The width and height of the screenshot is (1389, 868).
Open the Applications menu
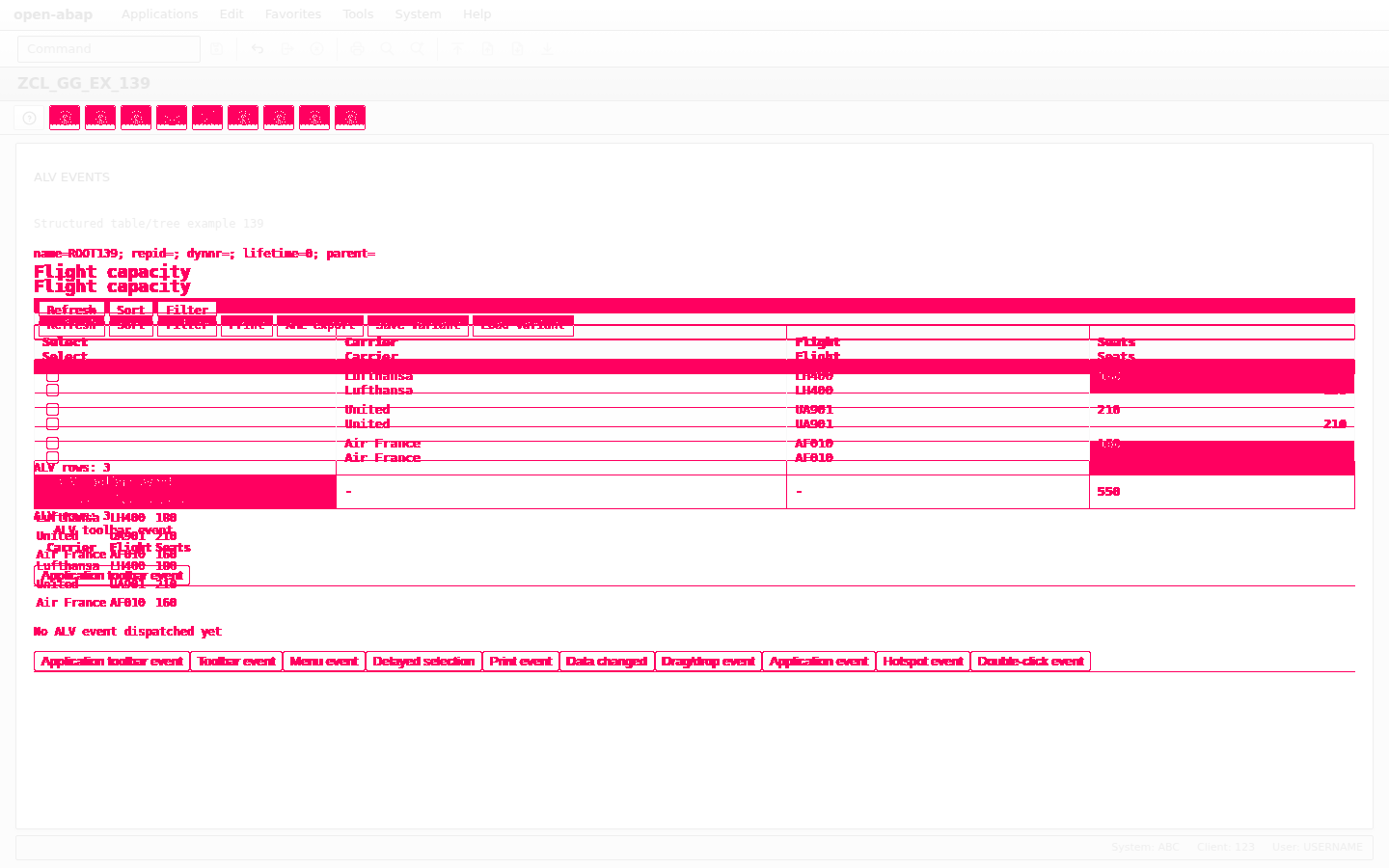(x=159, y=14)
